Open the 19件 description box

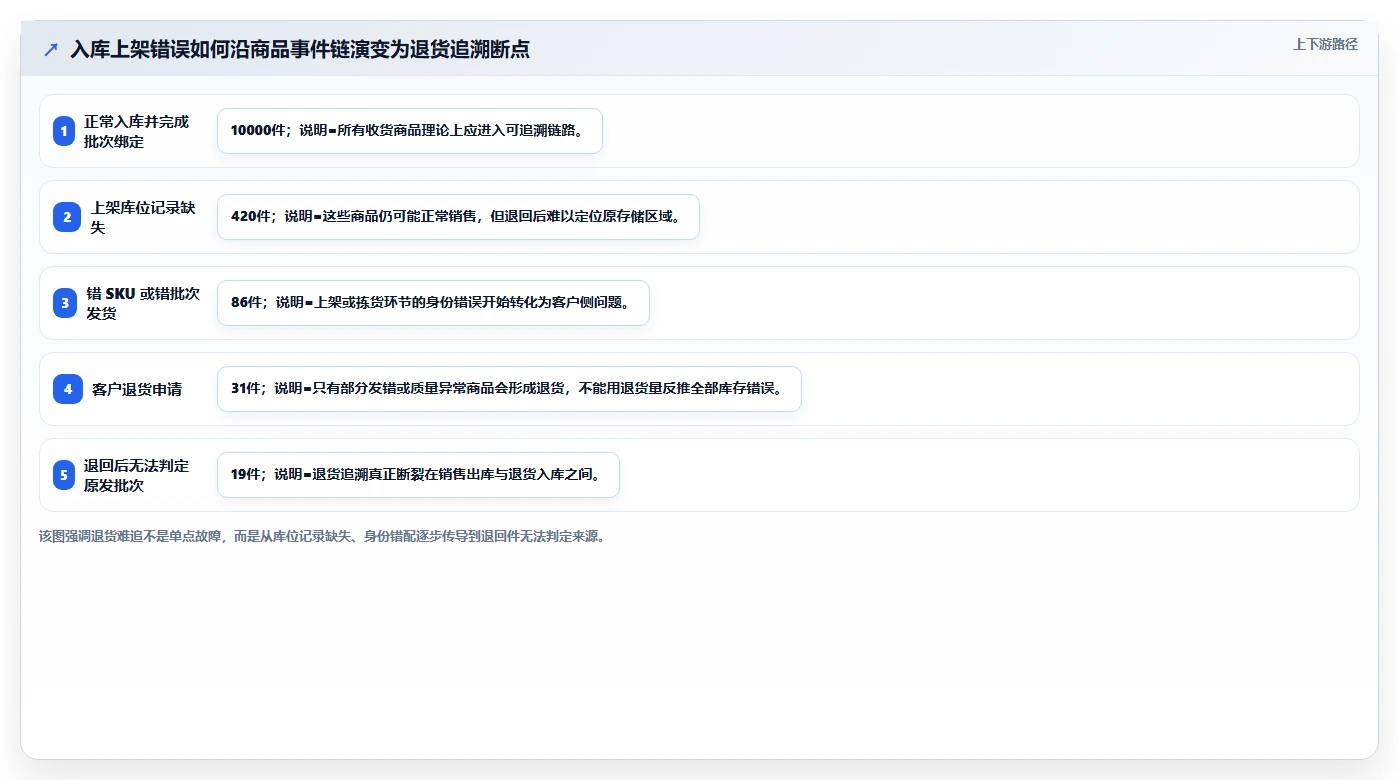418,475
